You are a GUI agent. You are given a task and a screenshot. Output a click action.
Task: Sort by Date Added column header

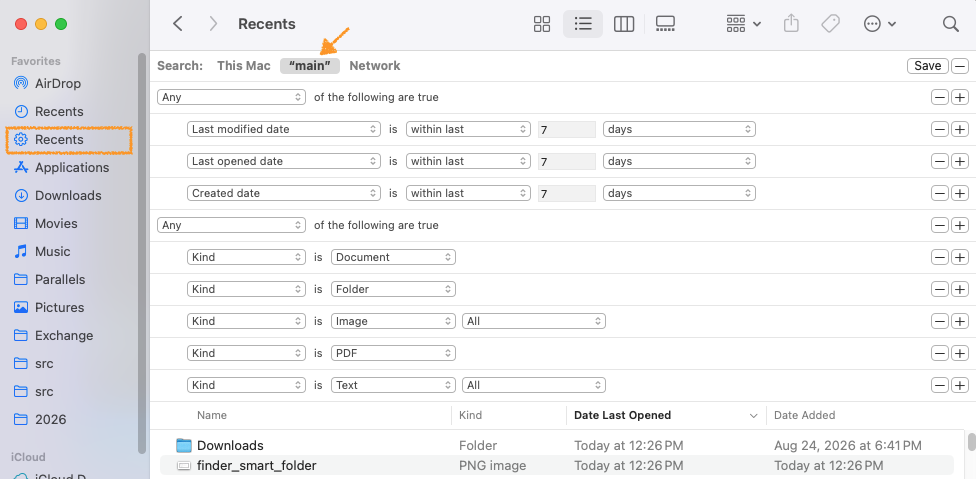click(x=804, y=416)
